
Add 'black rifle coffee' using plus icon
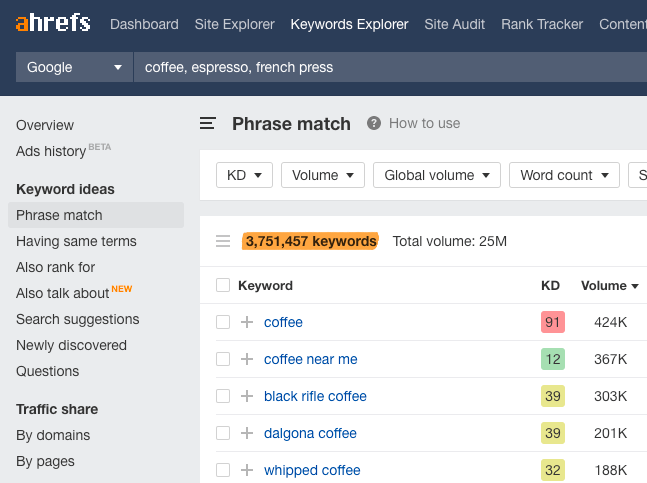pos(247,396)
